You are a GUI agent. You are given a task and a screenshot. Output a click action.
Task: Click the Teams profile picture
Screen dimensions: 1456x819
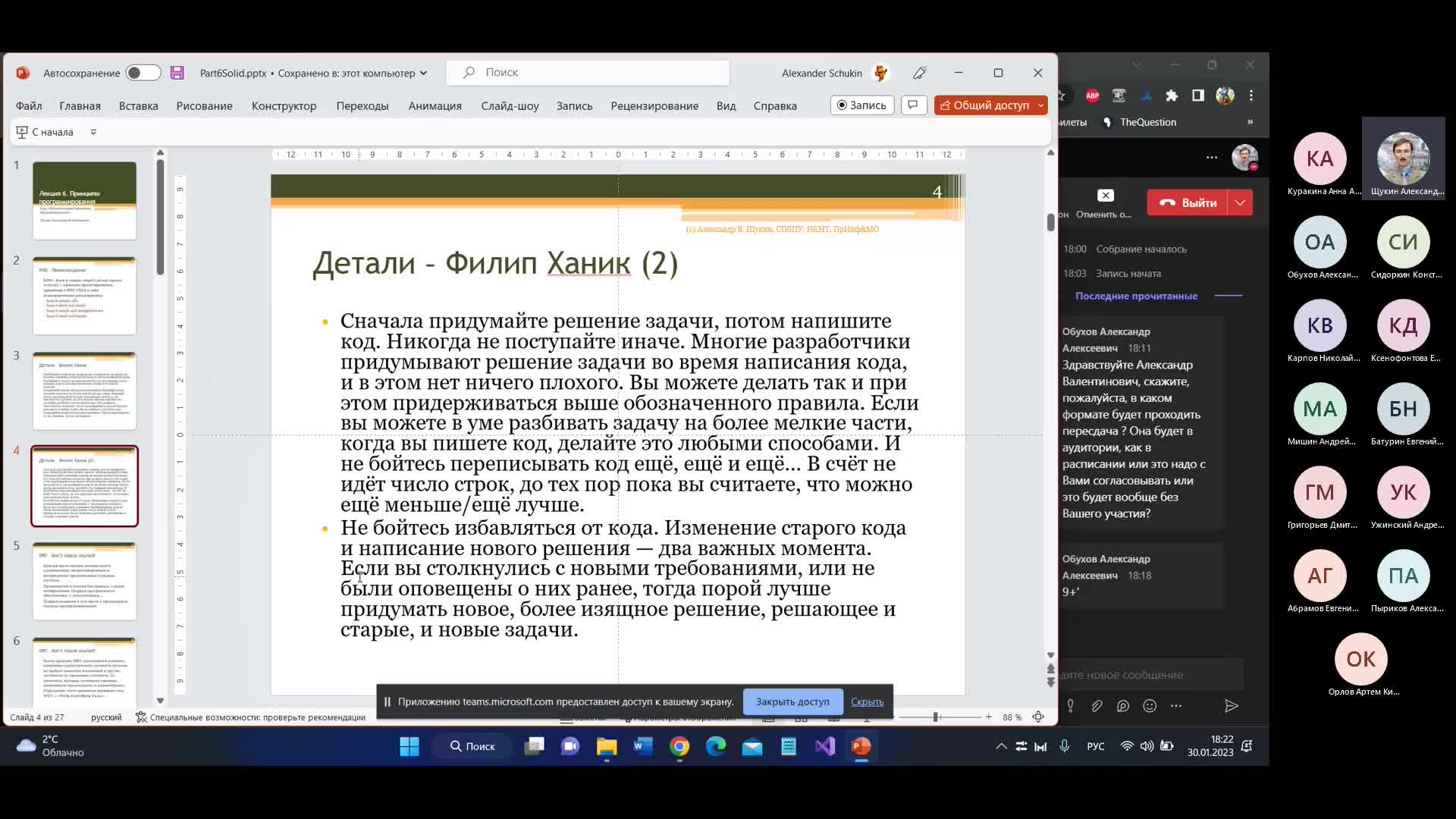coord(1244,157)
